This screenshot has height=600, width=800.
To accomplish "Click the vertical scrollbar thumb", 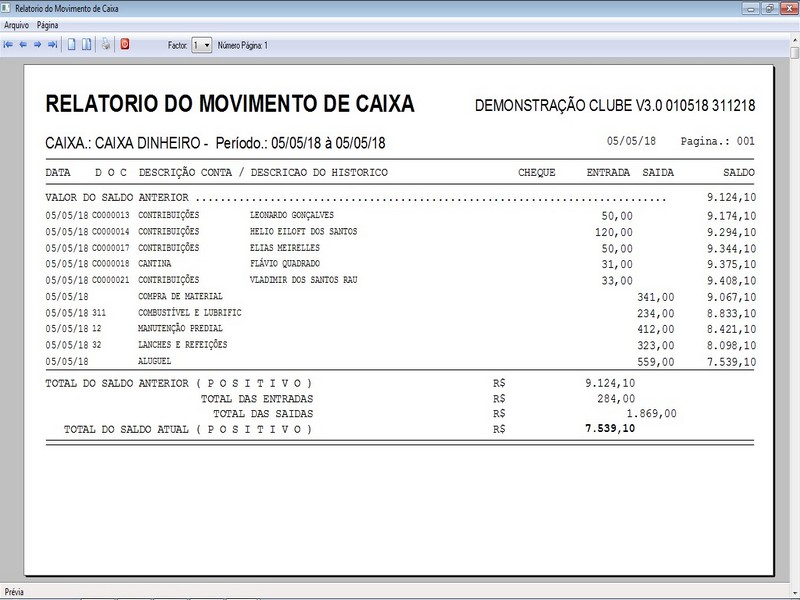I will [795, 53].
